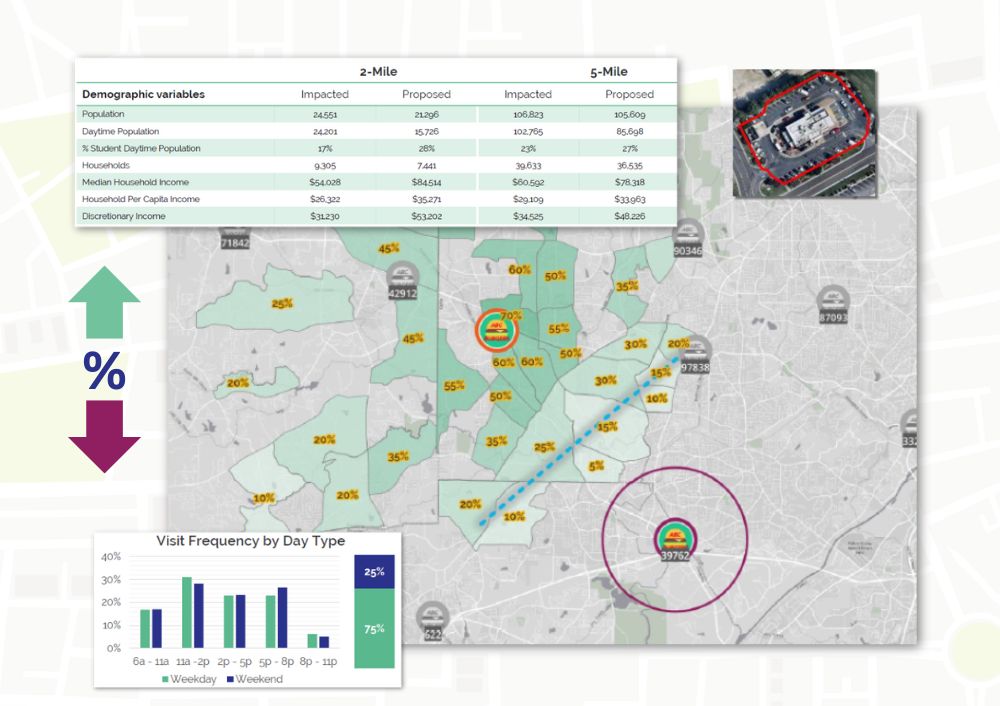Click the Visit Frequency by Day Type title
The width and height of the screenshot is (1000, 706).
coord(250,540)
